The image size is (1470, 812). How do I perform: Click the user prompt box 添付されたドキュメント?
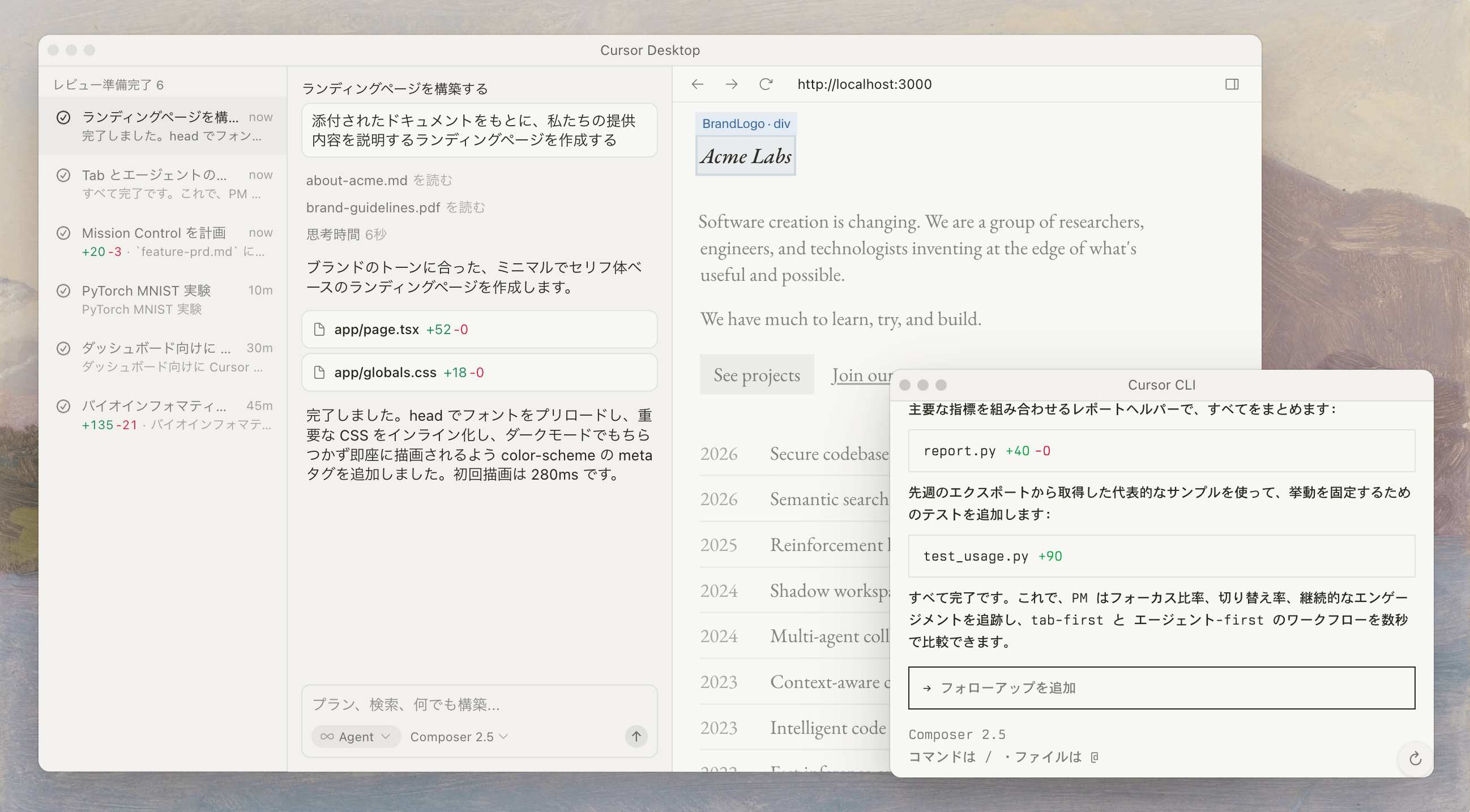(480, 130)
